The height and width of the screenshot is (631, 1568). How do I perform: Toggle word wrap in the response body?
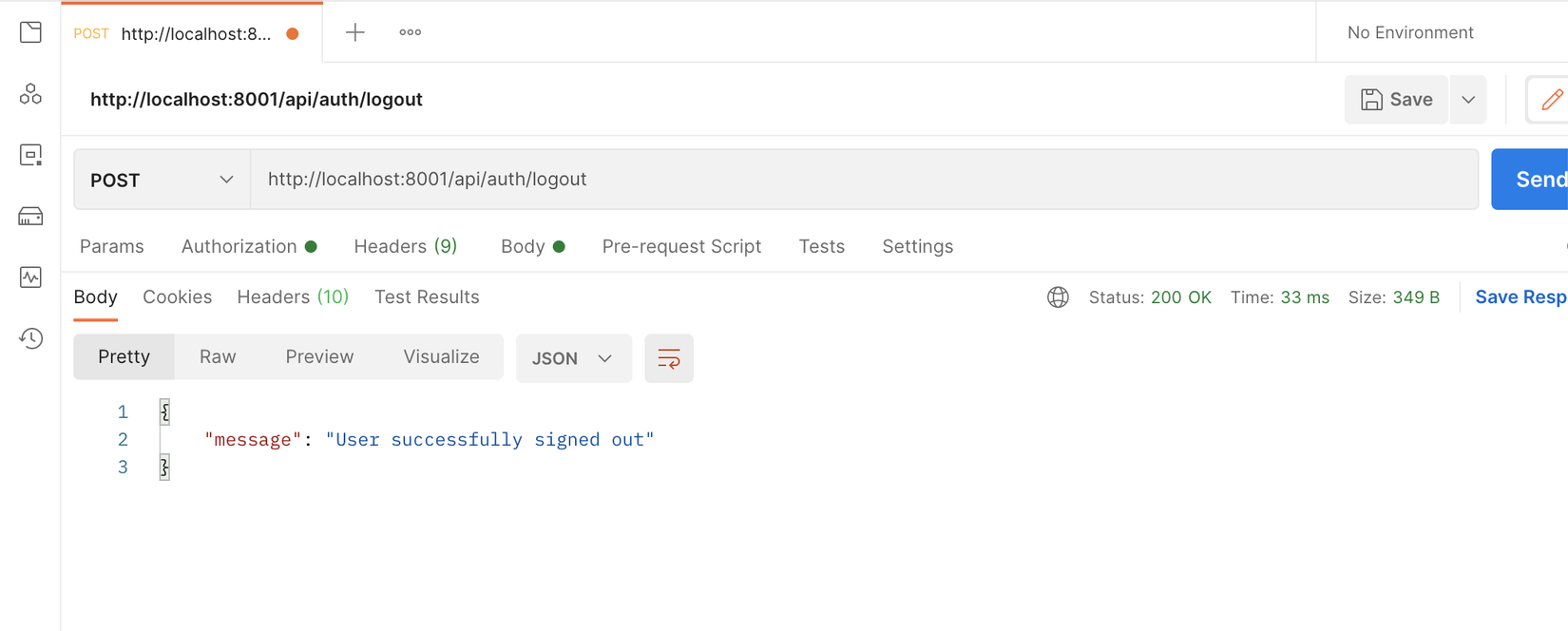pos(668,358)
